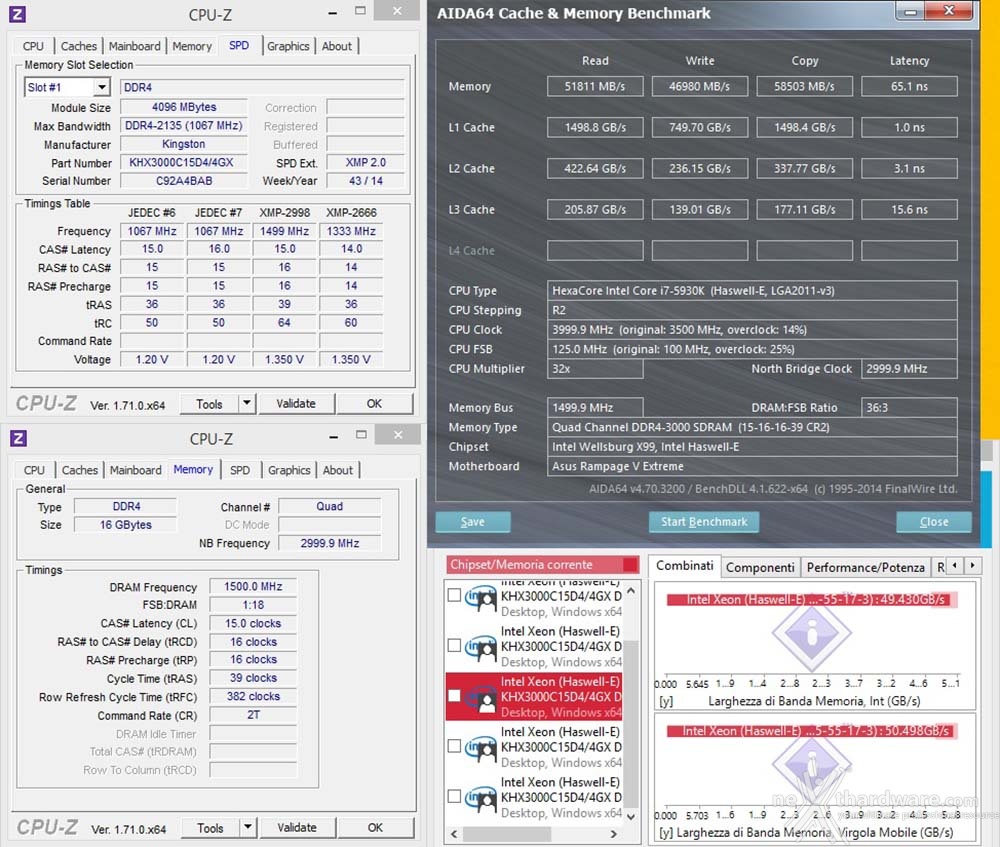Click the XMP-2998 column header in Timings Table
The height and width of the screenshot is (847, 1000).
(x=284, y=213)
